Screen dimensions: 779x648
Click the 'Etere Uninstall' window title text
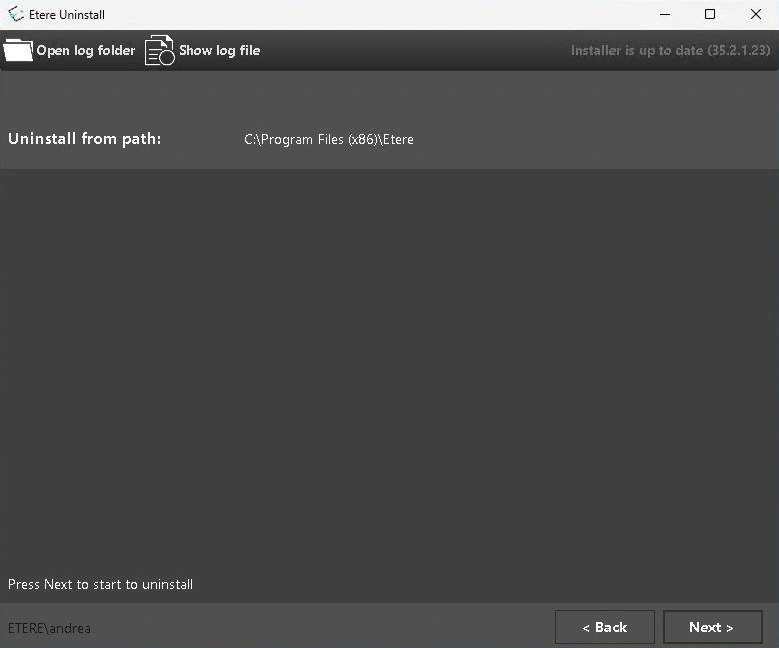67,15
